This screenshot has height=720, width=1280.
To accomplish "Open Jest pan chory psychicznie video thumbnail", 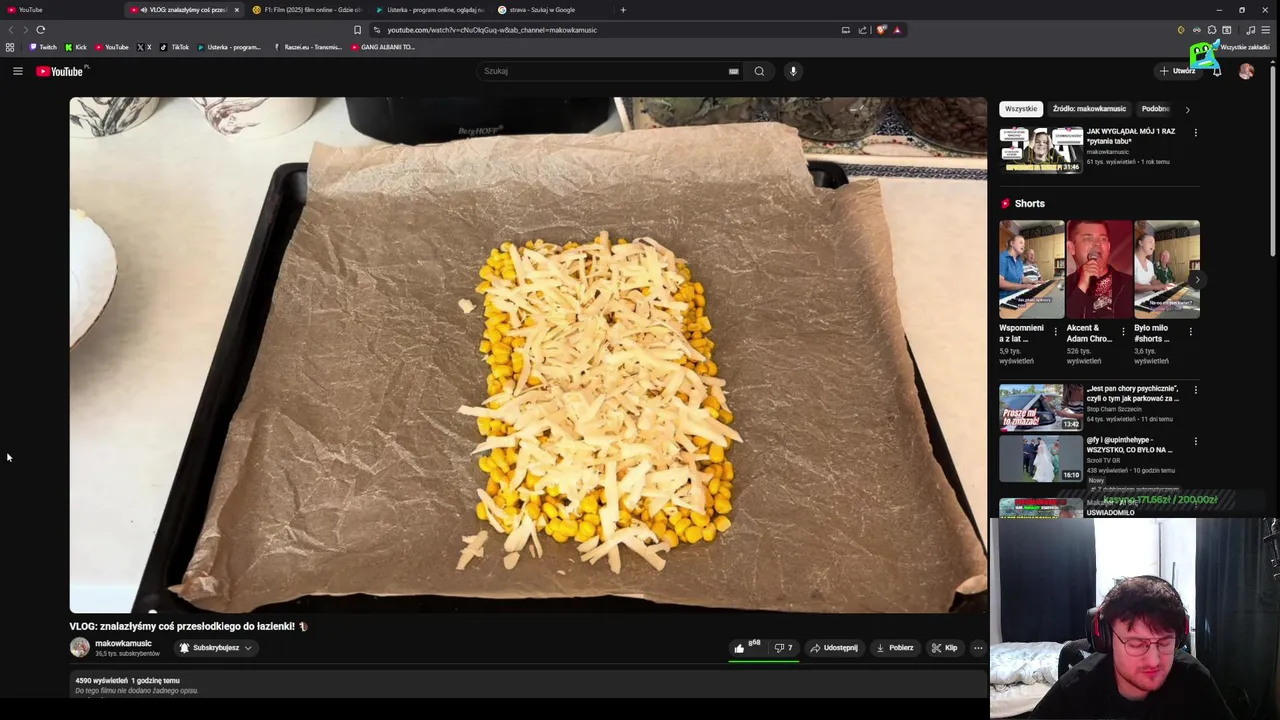I will (x=1040, y=407).
